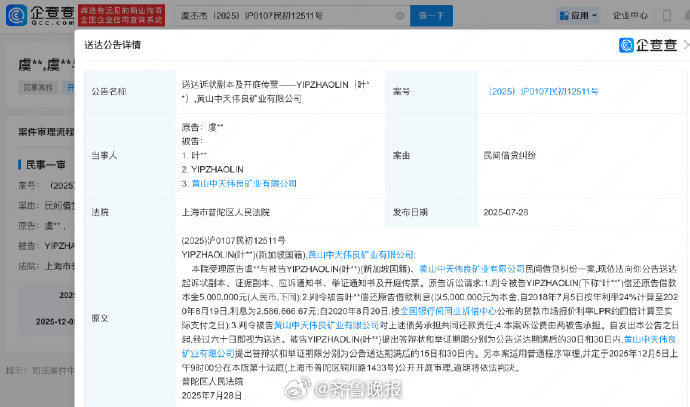
Task: Click the red banner beside the Qcc logo
Action: 121,15
